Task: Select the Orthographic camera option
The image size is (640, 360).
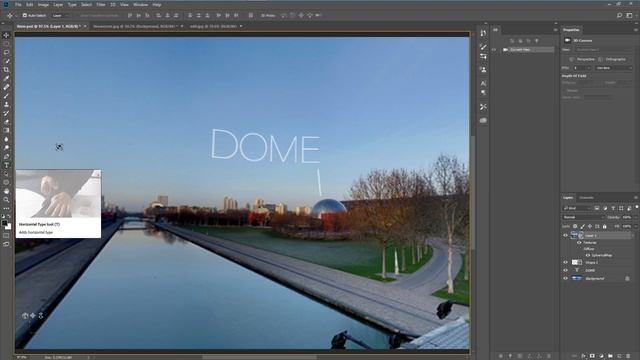Action: [612, 59]
